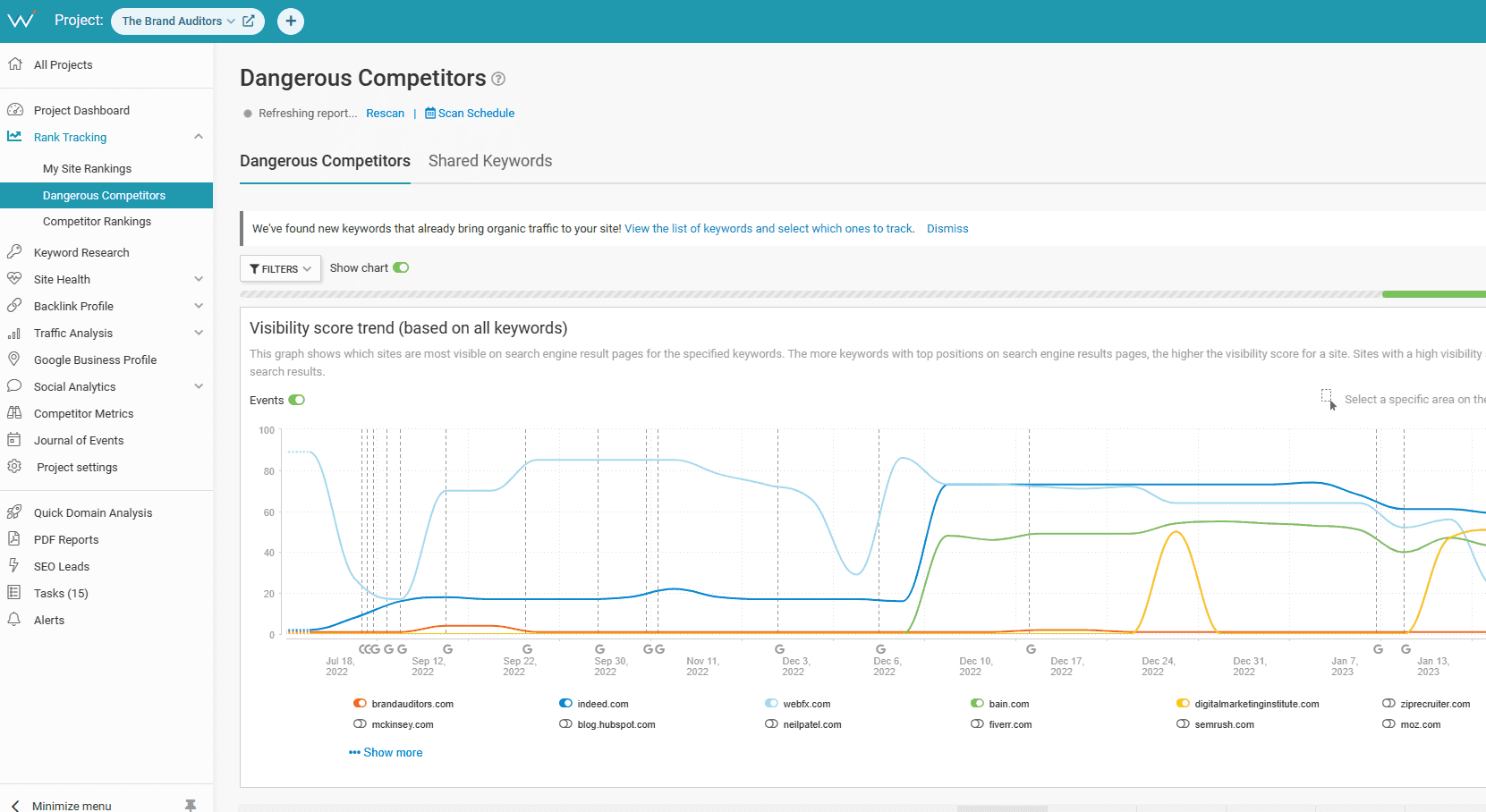Click Minimize menu at sidebar bottom
Viewport: 1486px width, 812px height.
72,806
